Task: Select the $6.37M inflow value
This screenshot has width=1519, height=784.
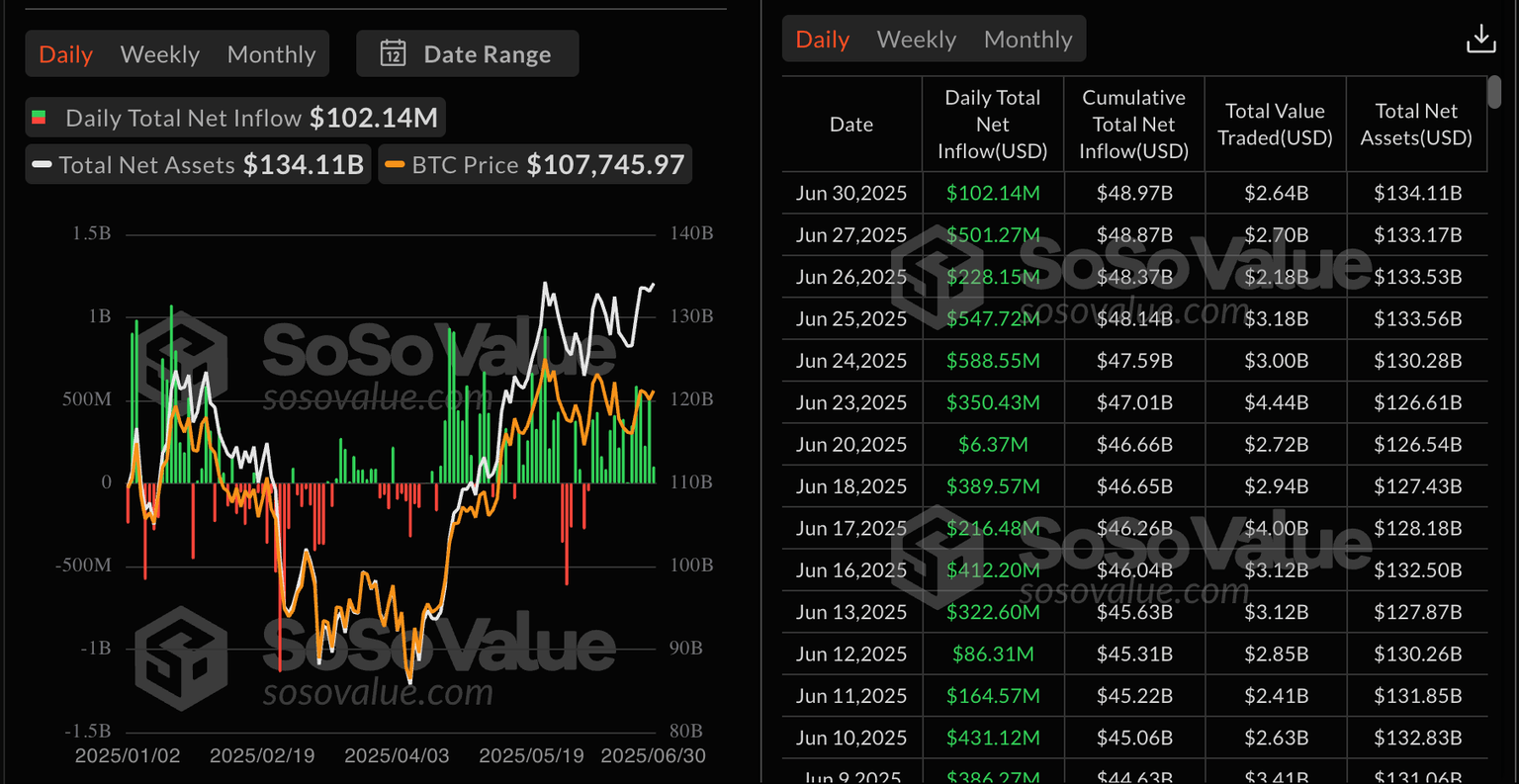Action: 993,445
